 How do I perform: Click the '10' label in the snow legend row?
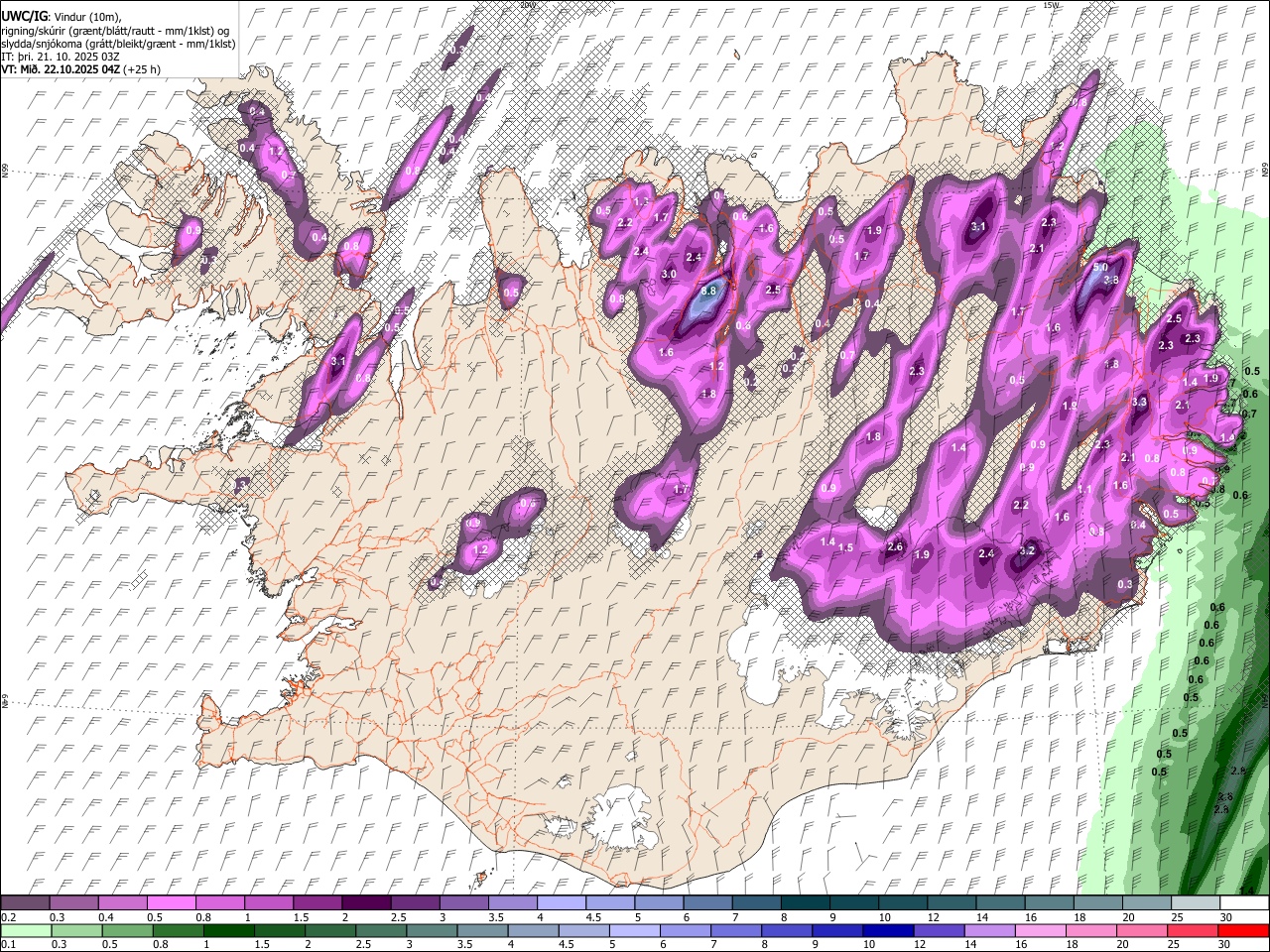tap(884, 917)
